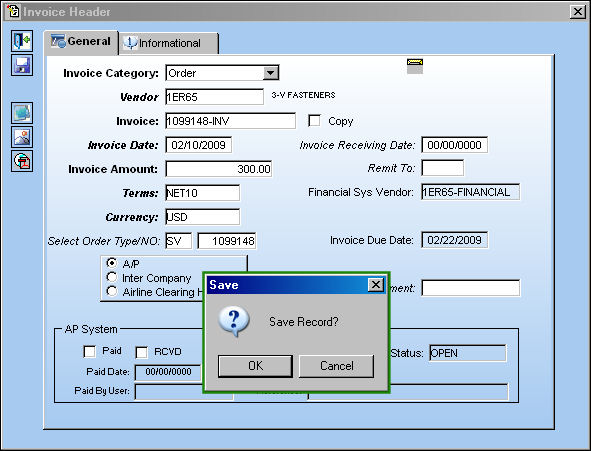The height and width of the screenshot is (451, 591).
Task: Click the 3-V FASTENERS vendor name text
Action: [303, 95]
